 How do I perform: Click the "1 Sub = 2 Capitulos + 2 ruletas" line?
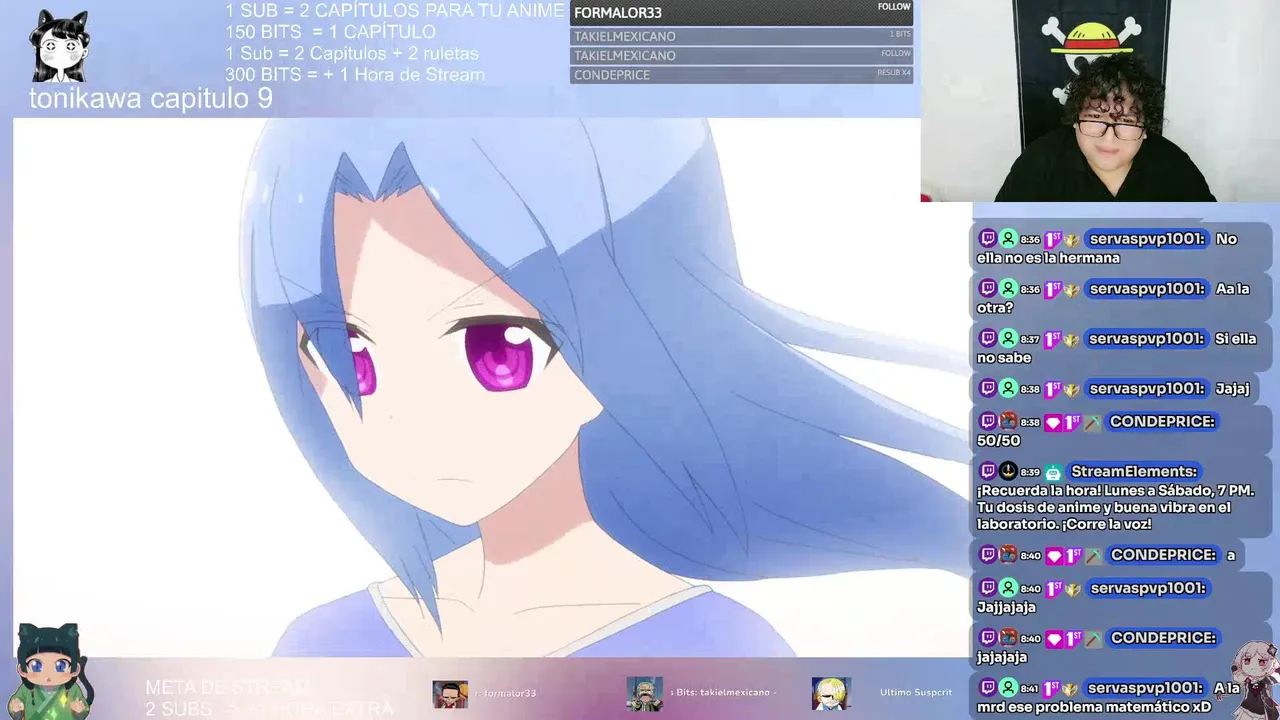(x=352, y=53)
